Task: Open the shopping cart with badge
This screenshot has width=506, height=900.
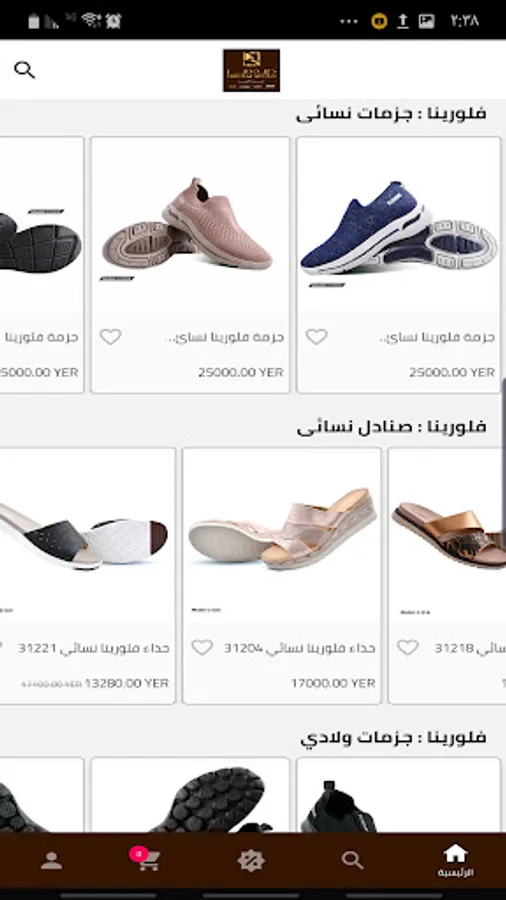Action: pyautogui.click(x=145, y=859)
